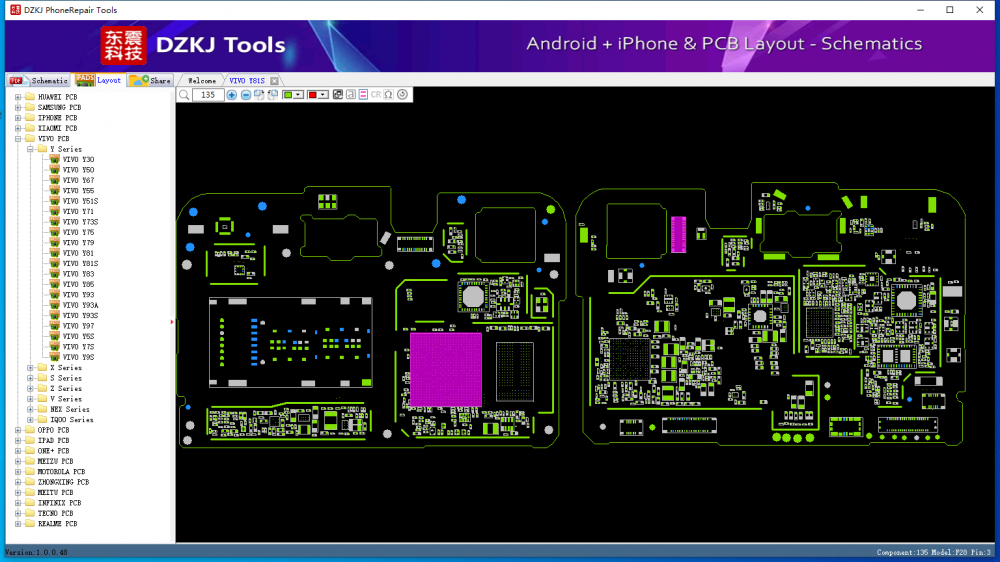Select the IPAD PCB folder
Image resolution: width=1000 pixels, height=562 pixels.
point(53,441)
